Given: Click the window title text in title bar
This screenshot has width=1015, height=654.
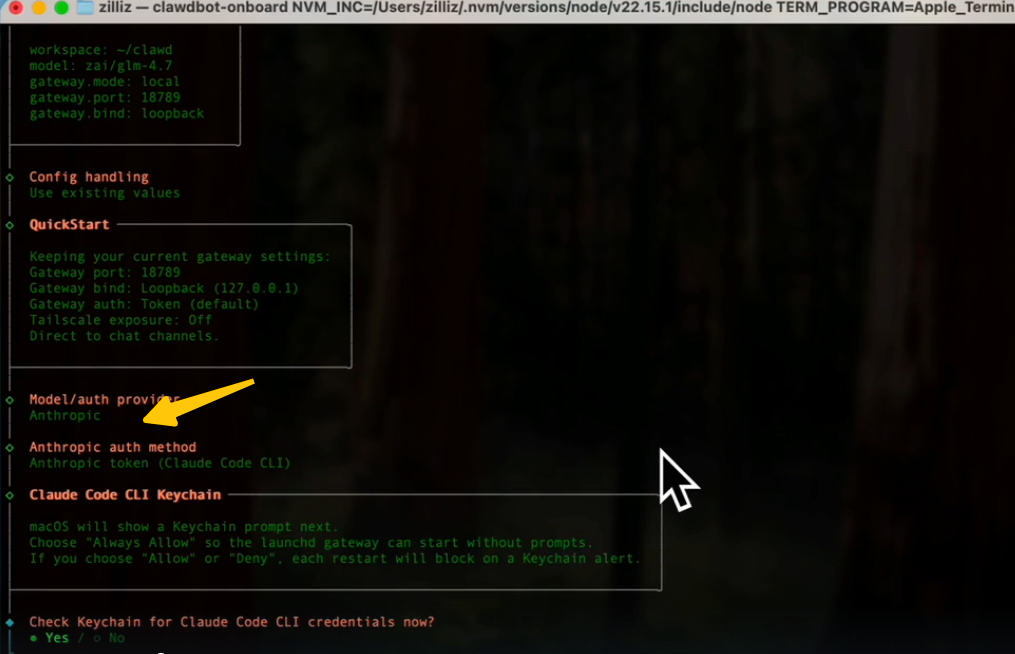Looking at the screenshot, I should 550,8.
